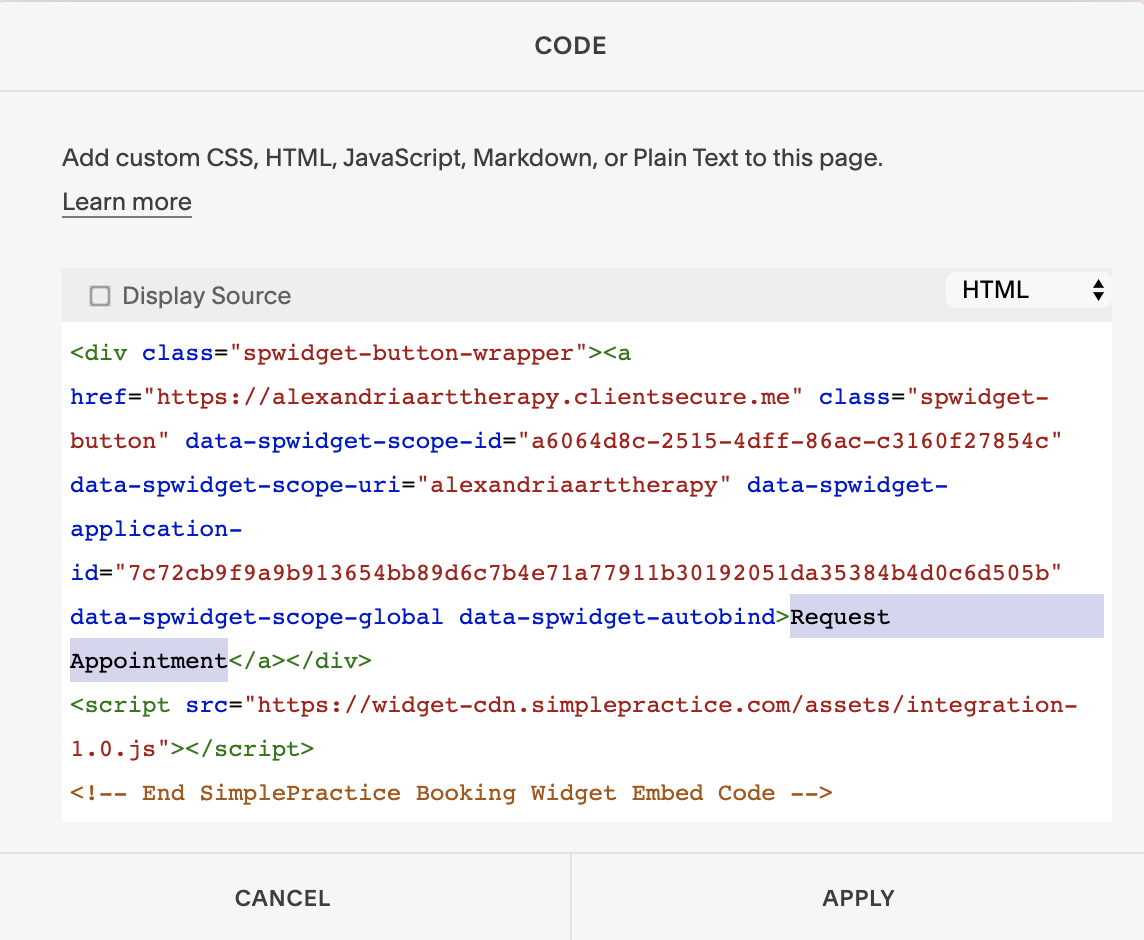Select the CODE dialog title
1144x940 pixels.
pyautogui.click(x=570, y=45)
